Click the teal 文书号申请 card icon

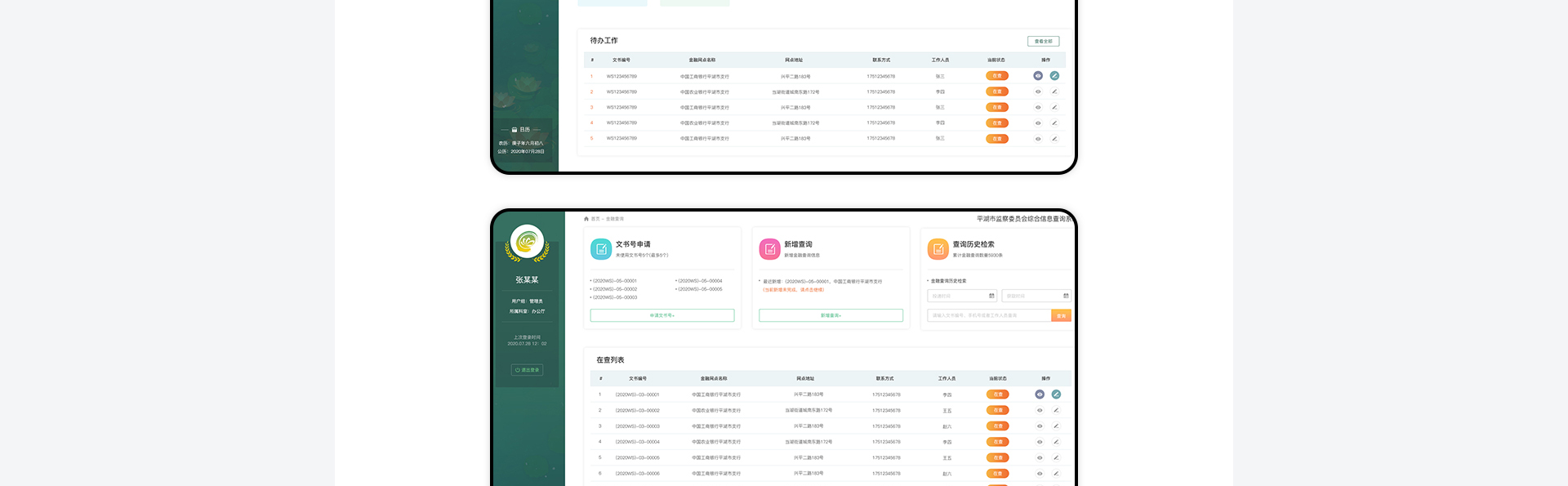click(601, 249)
